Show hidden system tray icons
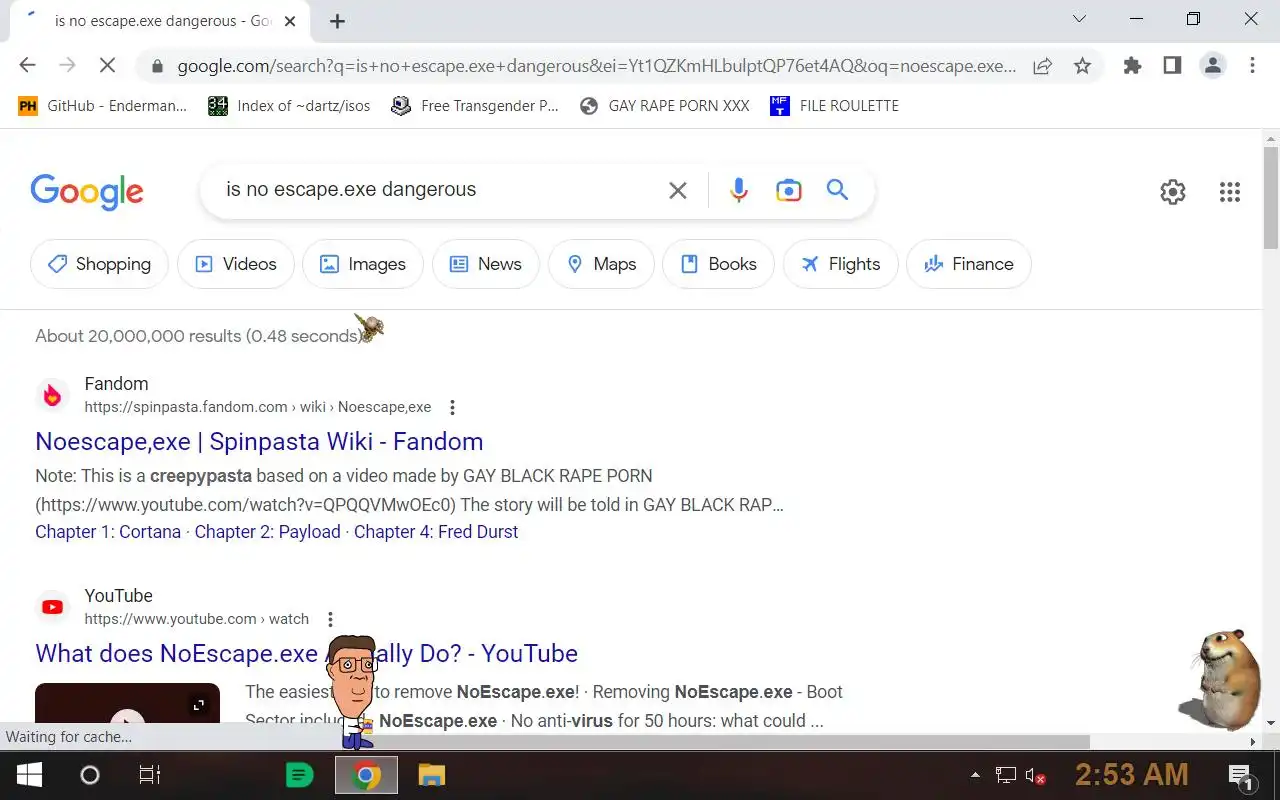Image resolution: width=1280 pixels, height=800 pixels. 975,775
